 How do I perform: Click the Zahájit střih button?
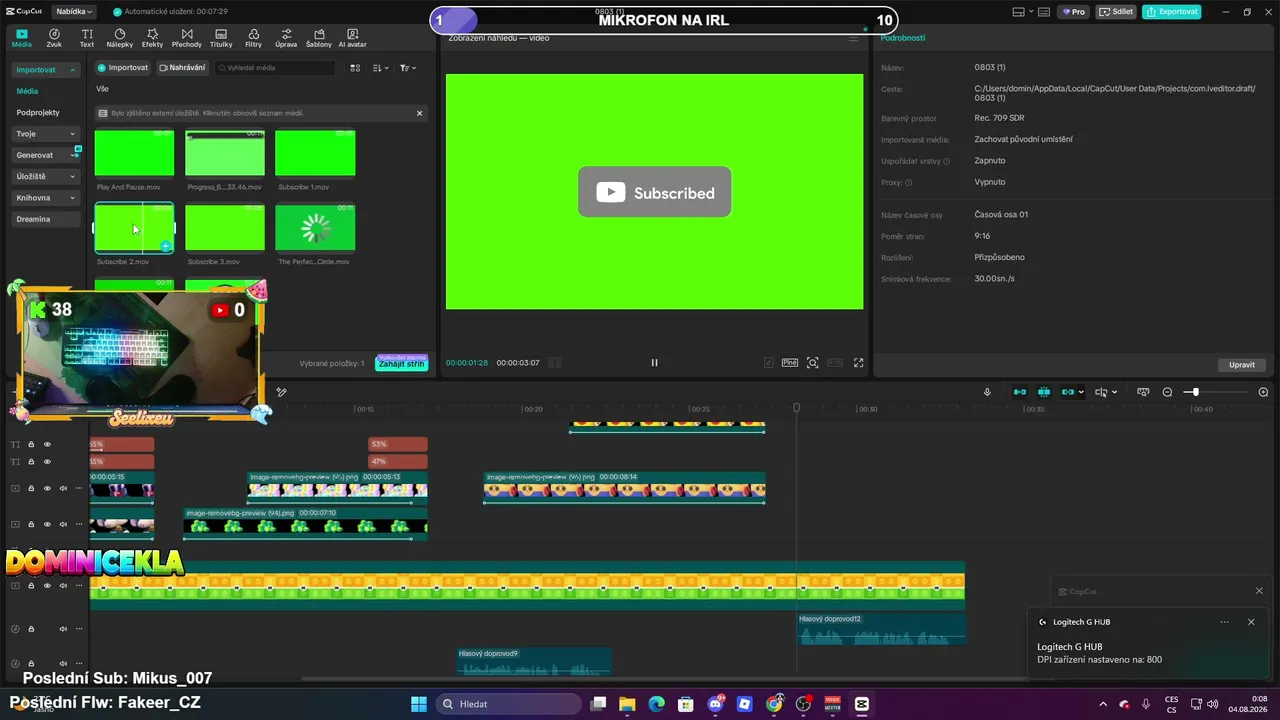click(401, 364)
